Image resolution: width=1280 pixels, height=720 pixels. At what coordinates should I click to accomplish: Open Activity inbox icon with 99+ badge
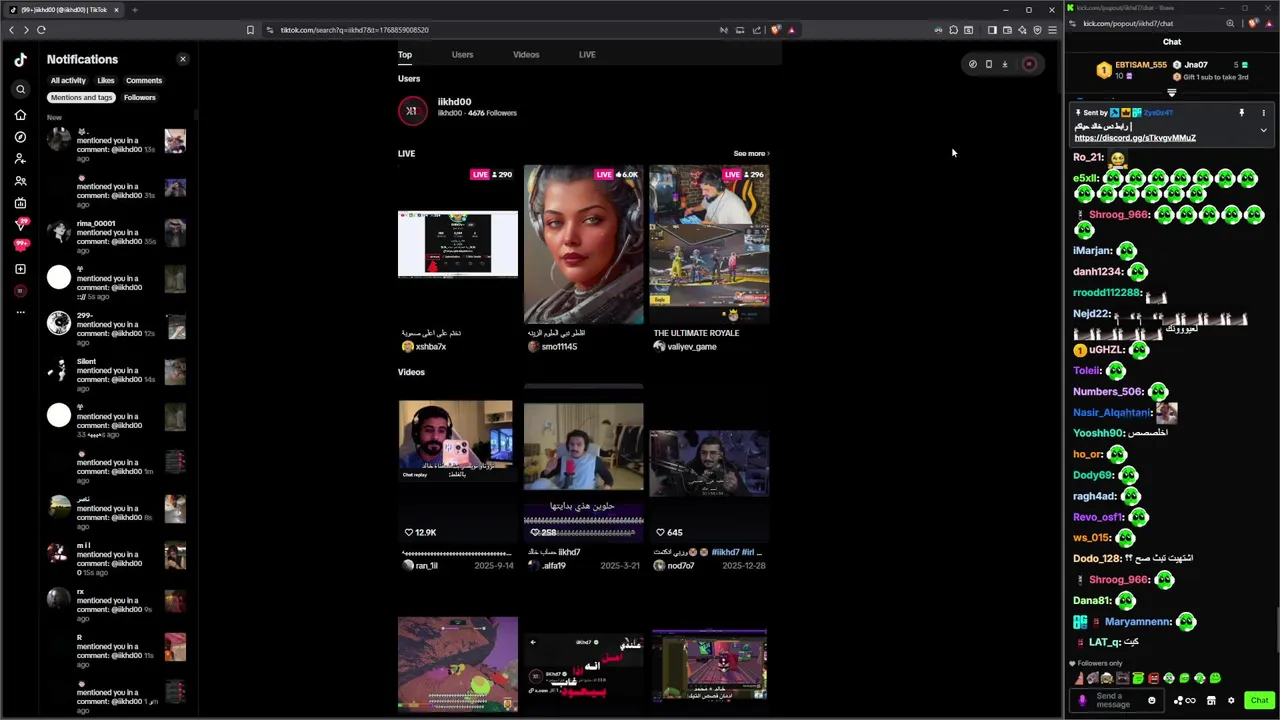pyautogui.click(x=21, y=245)
